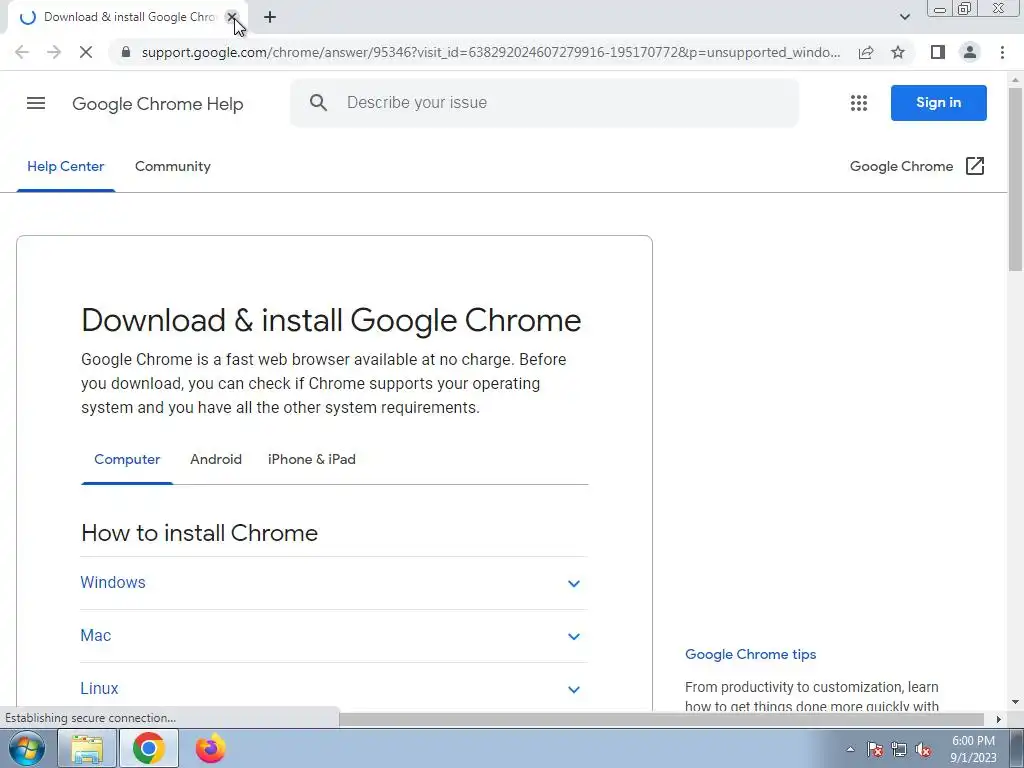Go back with the browser back arrow
Viewport: 1024px width, 768px height.
point(22,52)
